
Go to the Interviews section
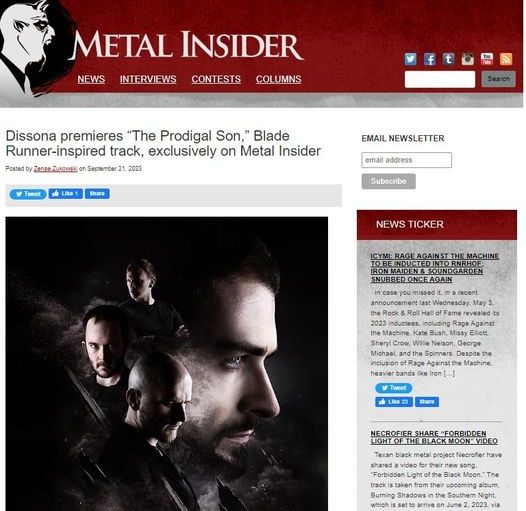tap(148, 79)
